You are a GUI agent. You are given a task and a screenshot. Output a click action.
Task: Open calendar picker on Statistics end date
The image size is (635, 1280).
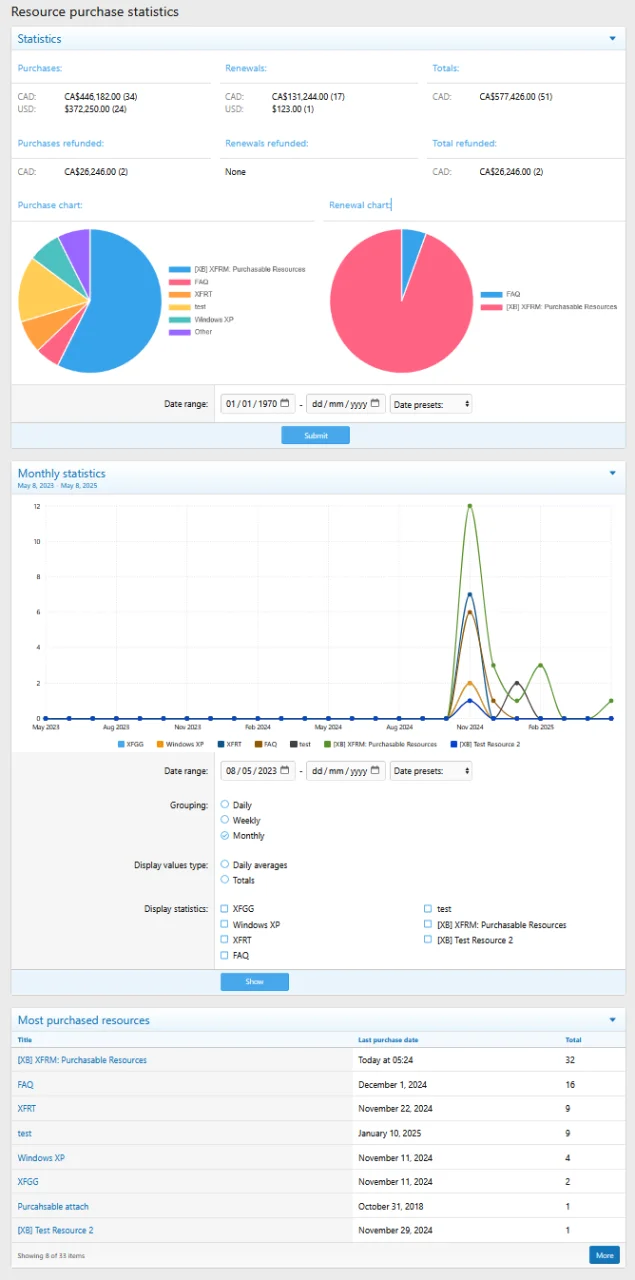[x=375, y=404]
